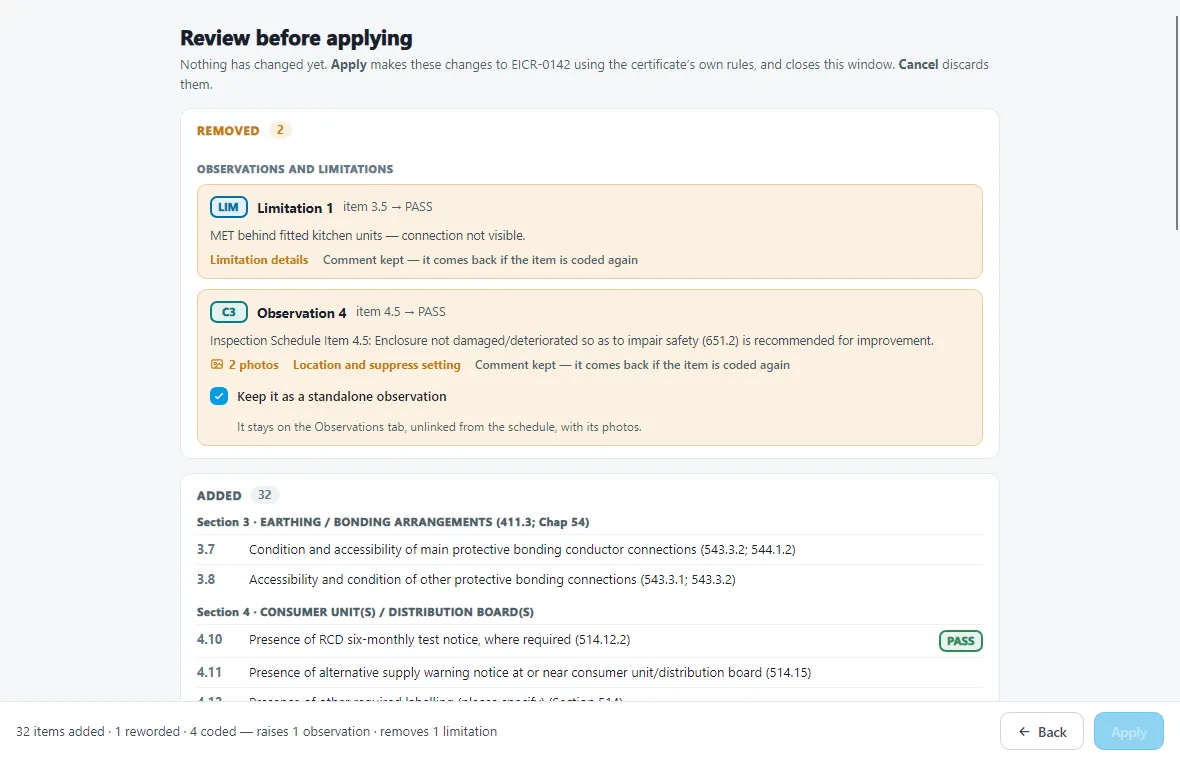The height and width of the screenshot is (760, 1180).
Task: Select row 4.11 alternative supply warning notice
Action: [x=590, y=673]
